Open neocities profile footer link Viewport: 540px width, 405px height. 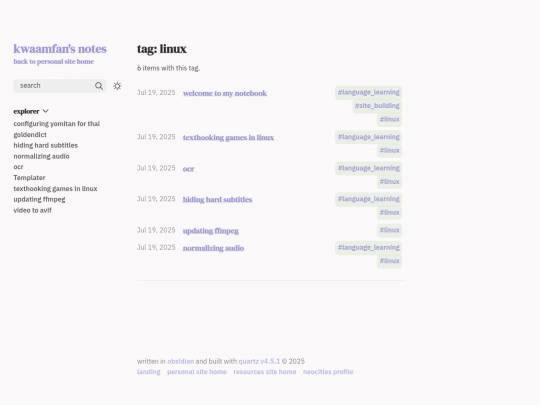click(328, 372)
